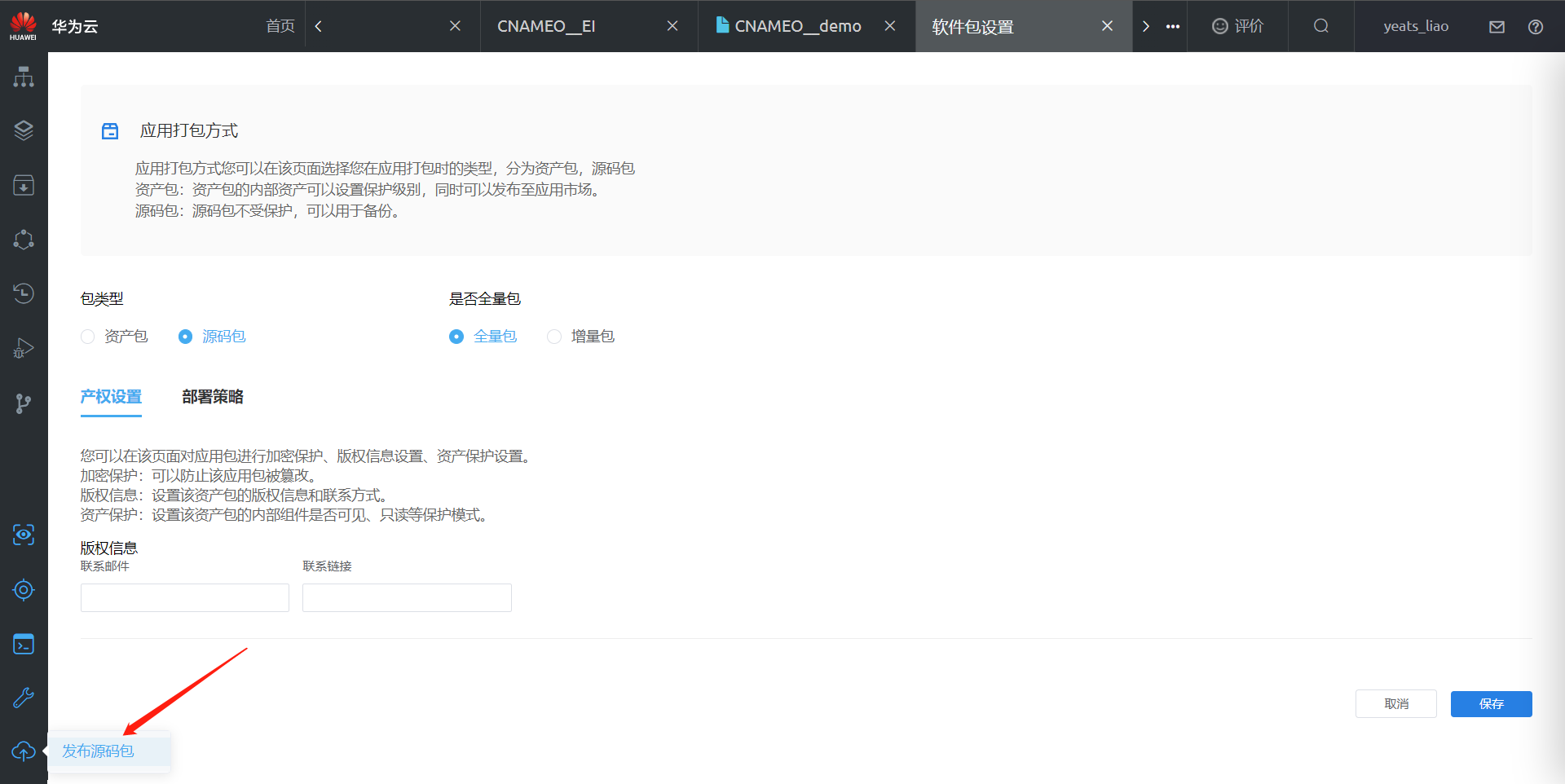Switch to the 首页 tab

point(280,26)
